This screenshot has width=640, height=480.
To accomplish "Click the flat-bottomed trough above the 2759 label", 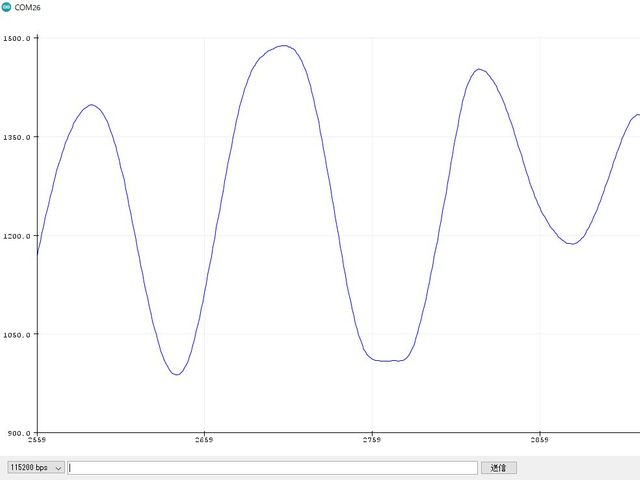I will (390, 360).
